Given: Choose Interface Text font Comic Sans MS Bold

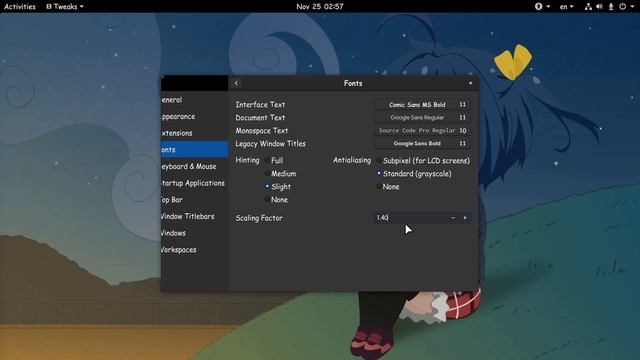Looking at the screenshot, I should (422, 104).
